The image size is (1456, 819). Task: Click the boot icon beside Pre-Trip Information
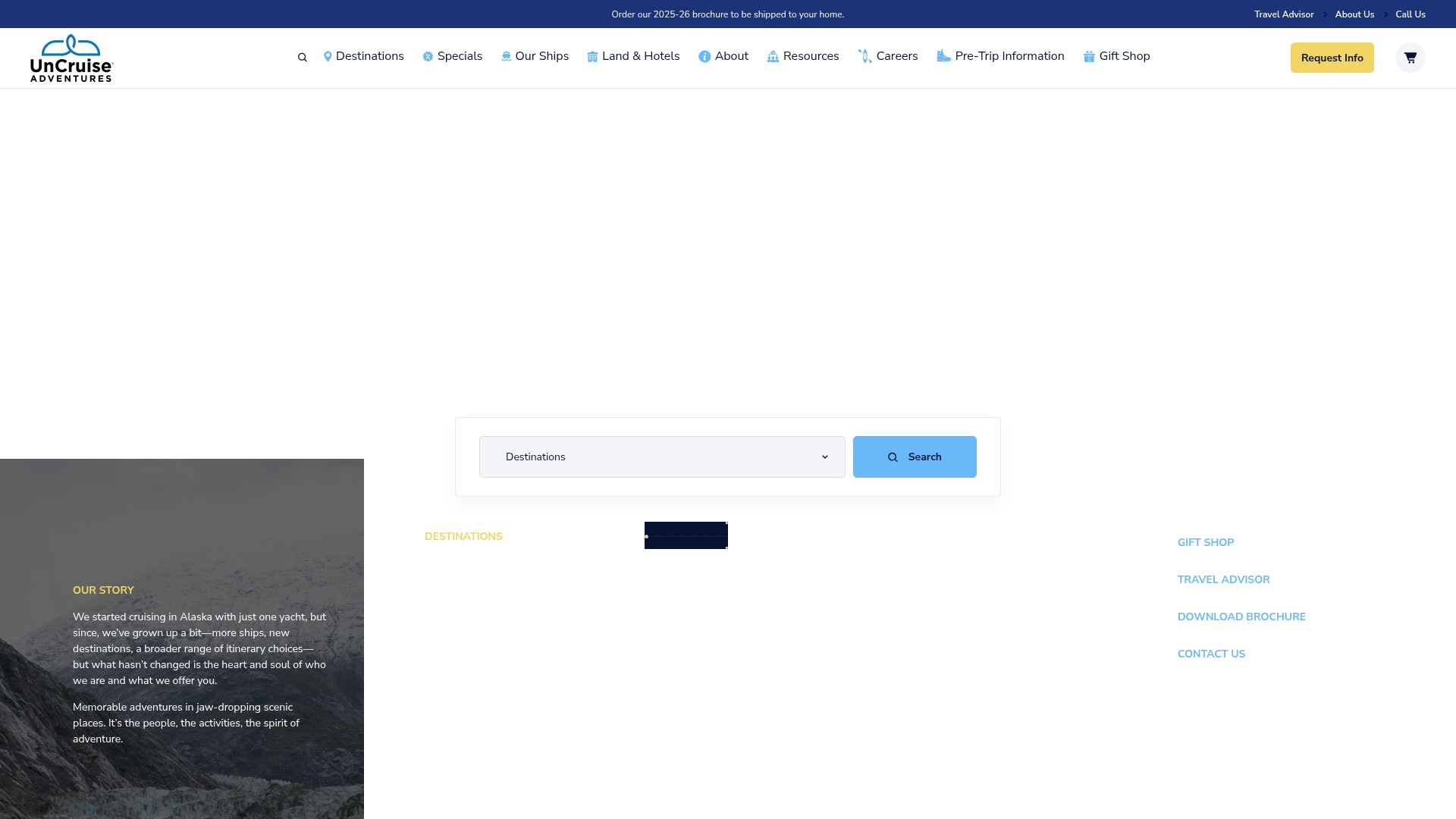click(943, 56)
